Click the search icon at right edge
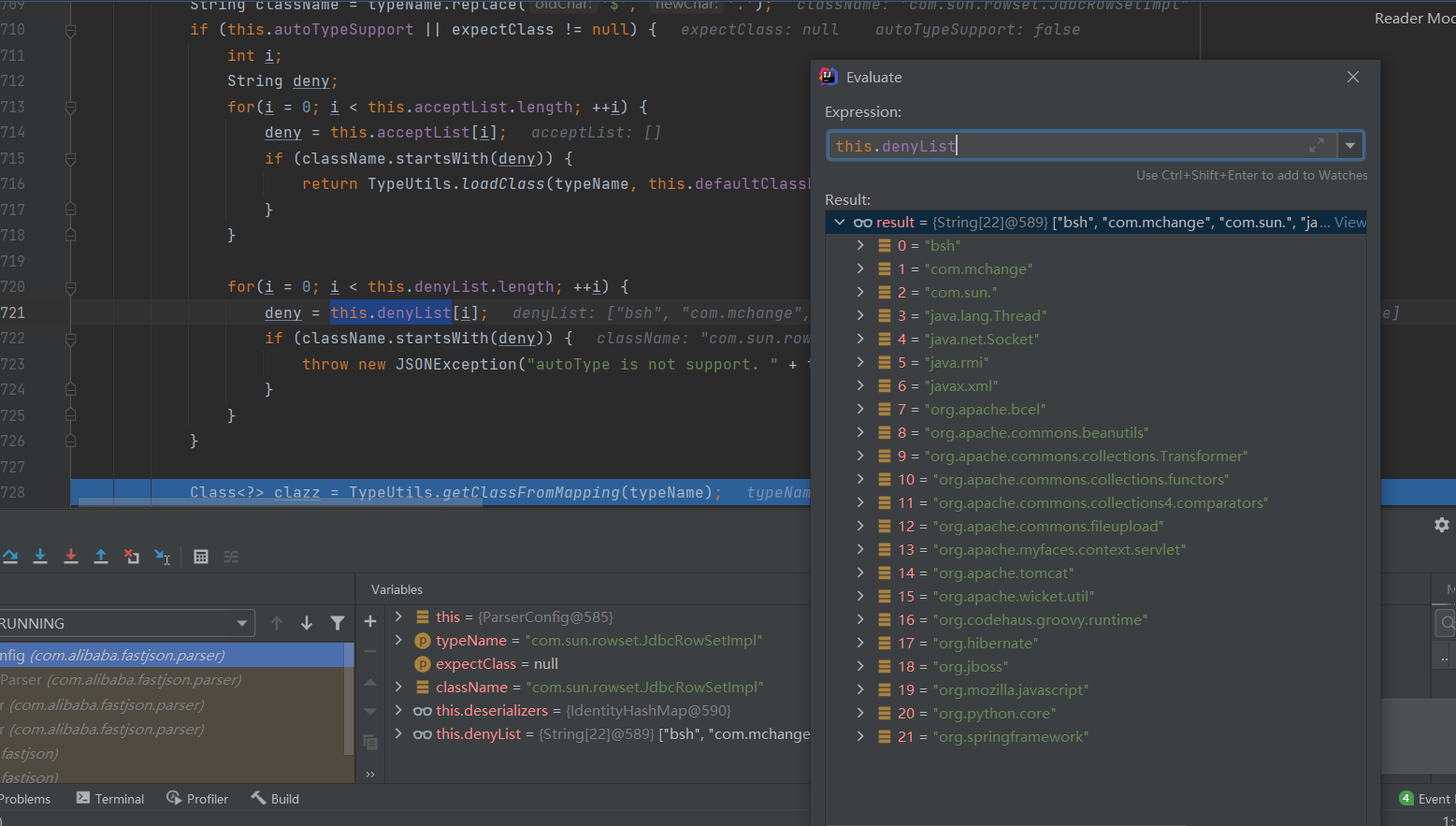 (1448, 622)
